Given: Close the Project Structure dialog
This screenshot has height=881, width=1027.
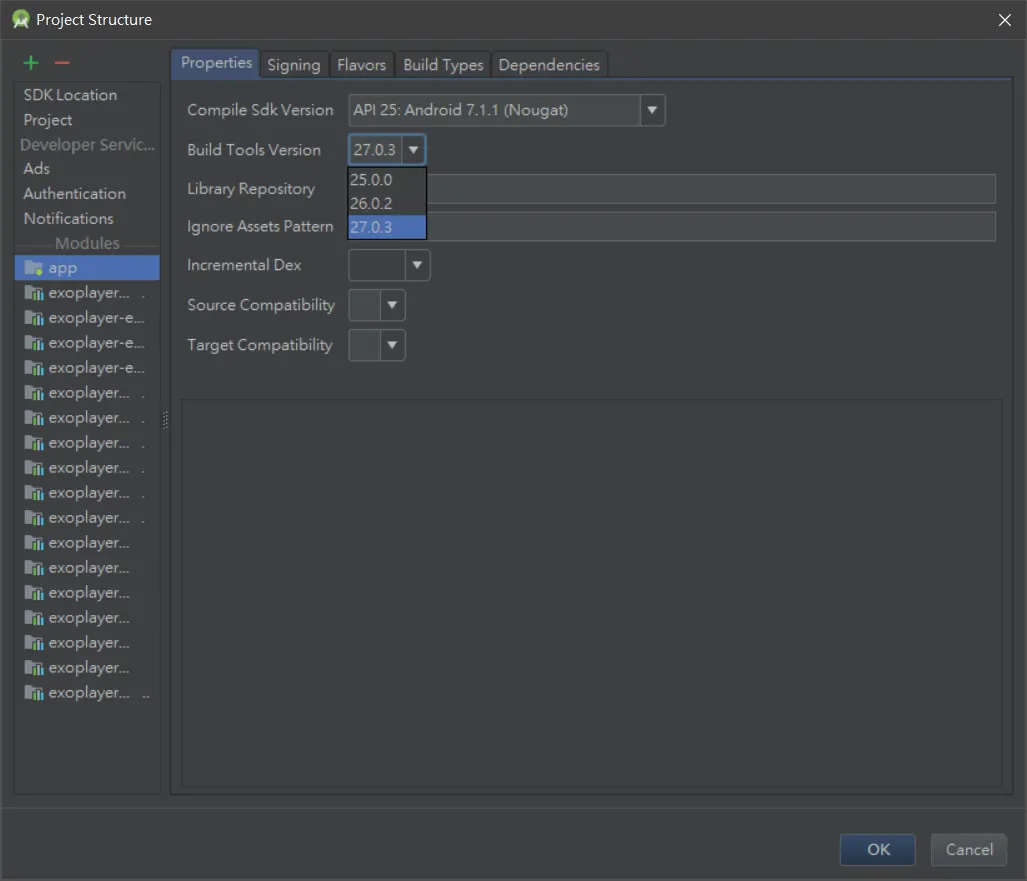Looking at the screenshot, I should coord(1005,20).
